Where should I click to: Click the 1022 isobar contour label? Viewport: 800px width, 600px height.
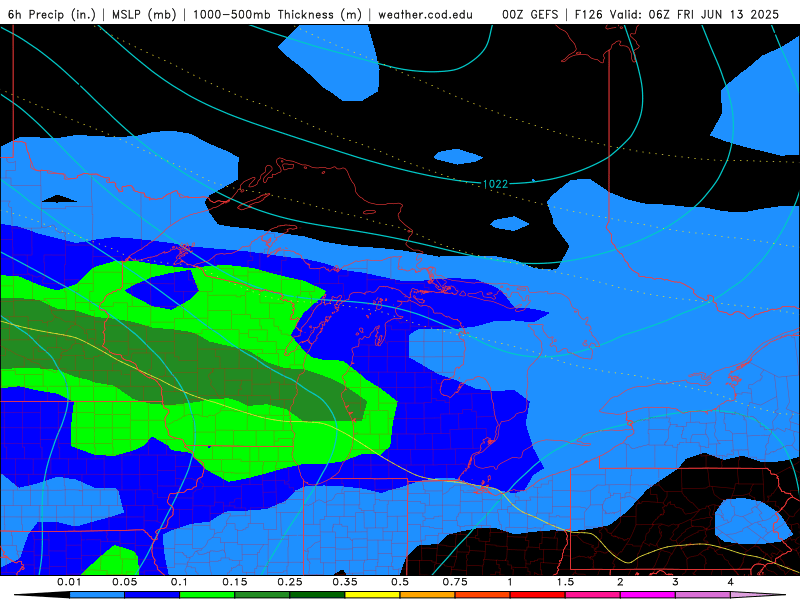495,184
